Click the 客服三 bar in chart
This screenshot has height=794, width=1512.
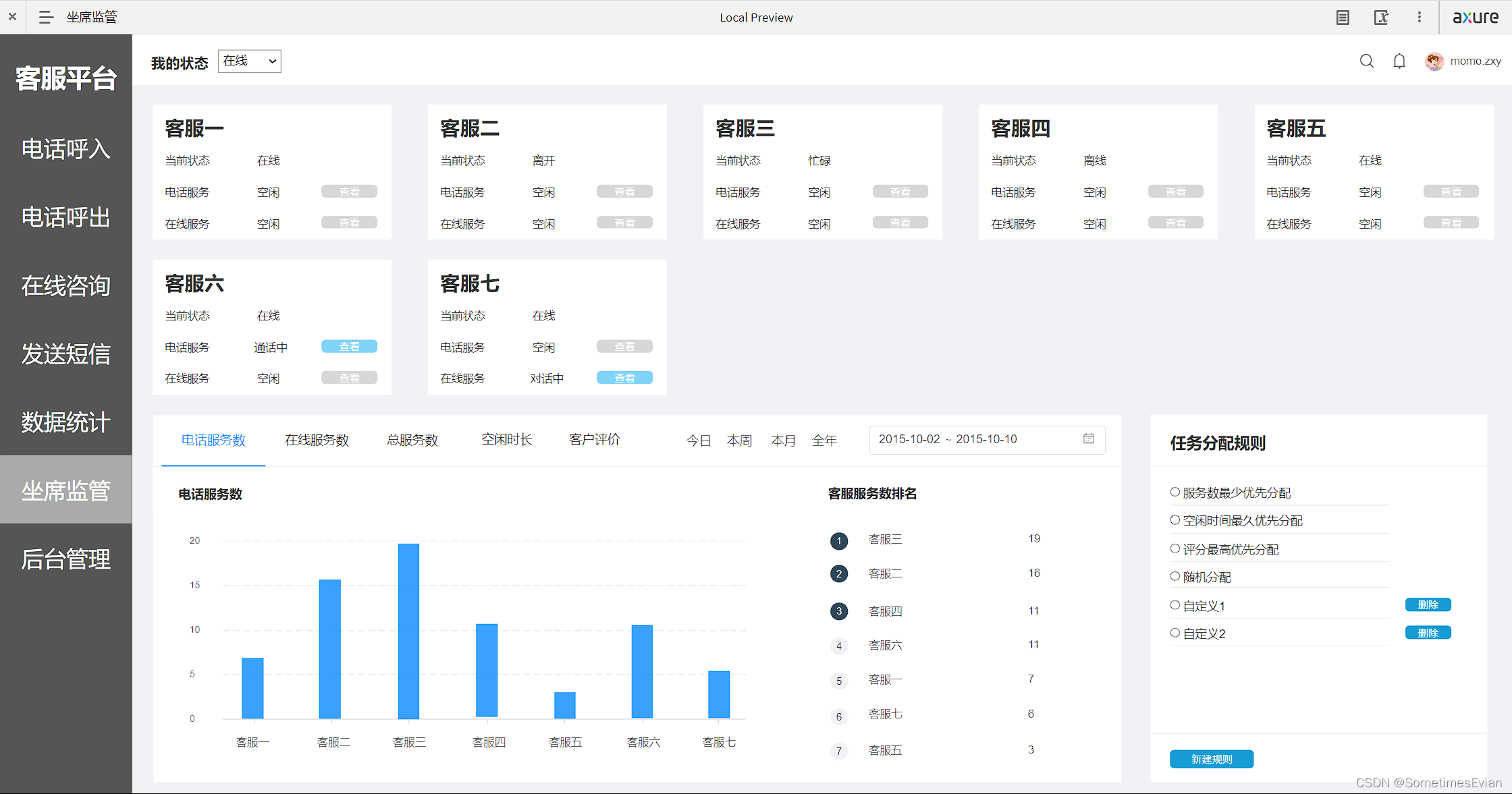click(408, 631)
